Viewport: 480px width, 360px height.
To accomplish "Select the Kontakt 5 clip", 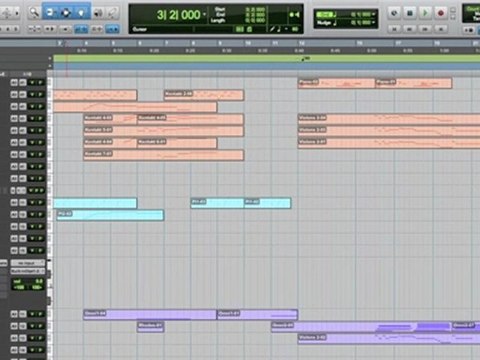I will coord(163,131).
